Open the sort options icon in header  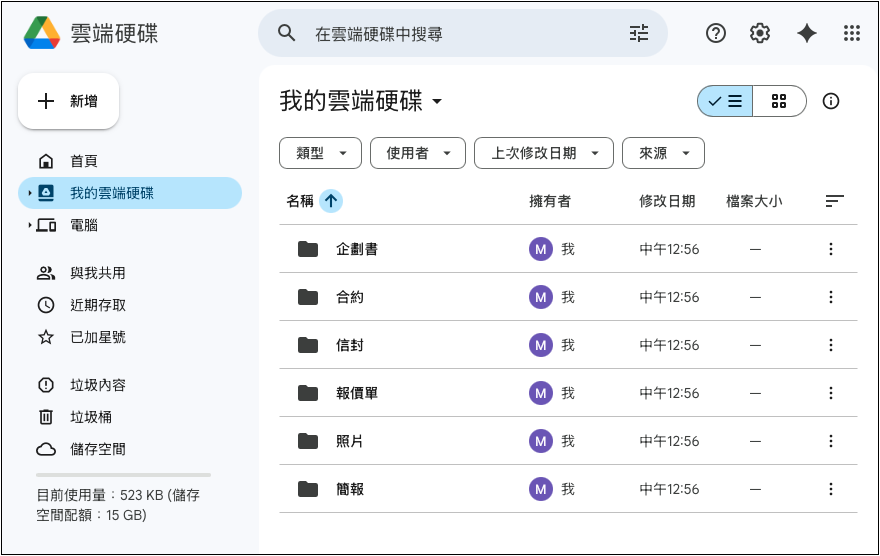(834, 201)
